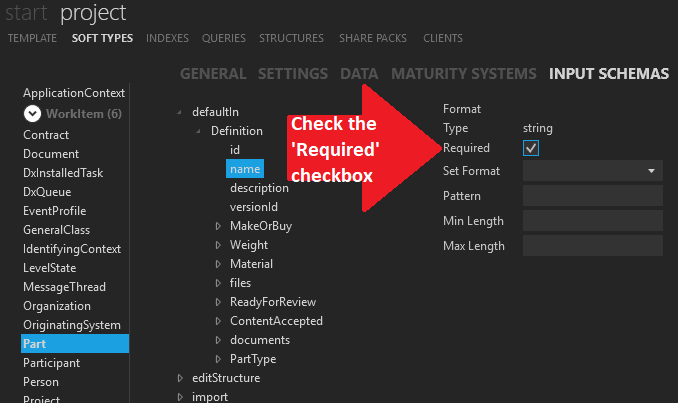The image size is (678, 403).
Task: Expand the MakeOrBuy node
Action: 218,226
